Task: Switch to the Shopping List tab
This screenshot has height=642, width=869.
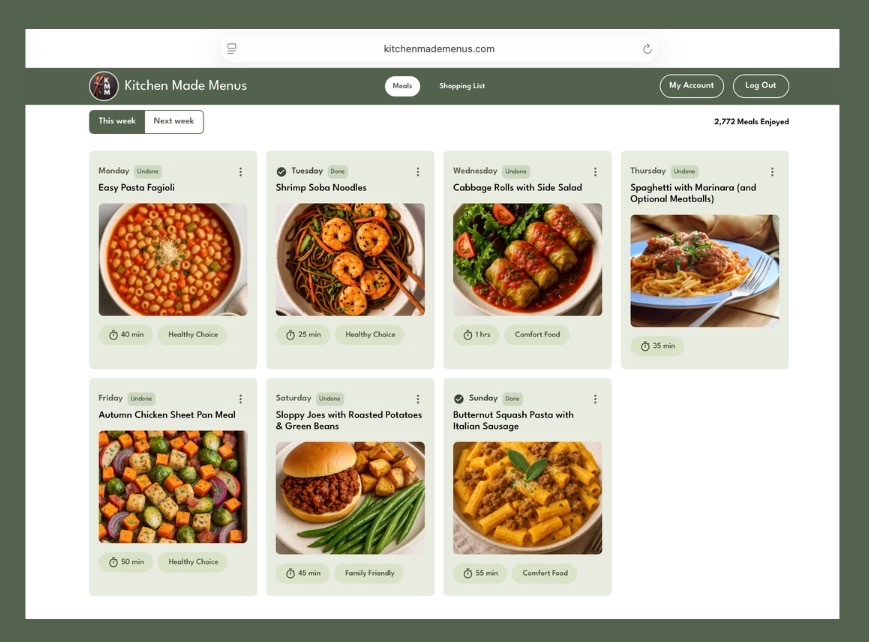Action: click(462, 86)
